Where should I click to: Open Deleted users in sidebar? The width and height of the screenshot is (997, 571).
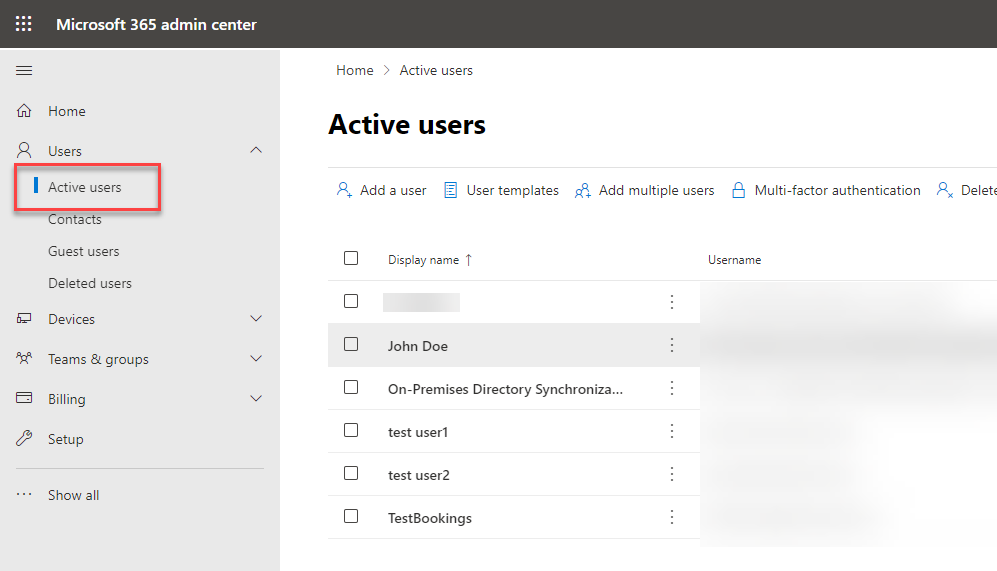pos(90,283)
